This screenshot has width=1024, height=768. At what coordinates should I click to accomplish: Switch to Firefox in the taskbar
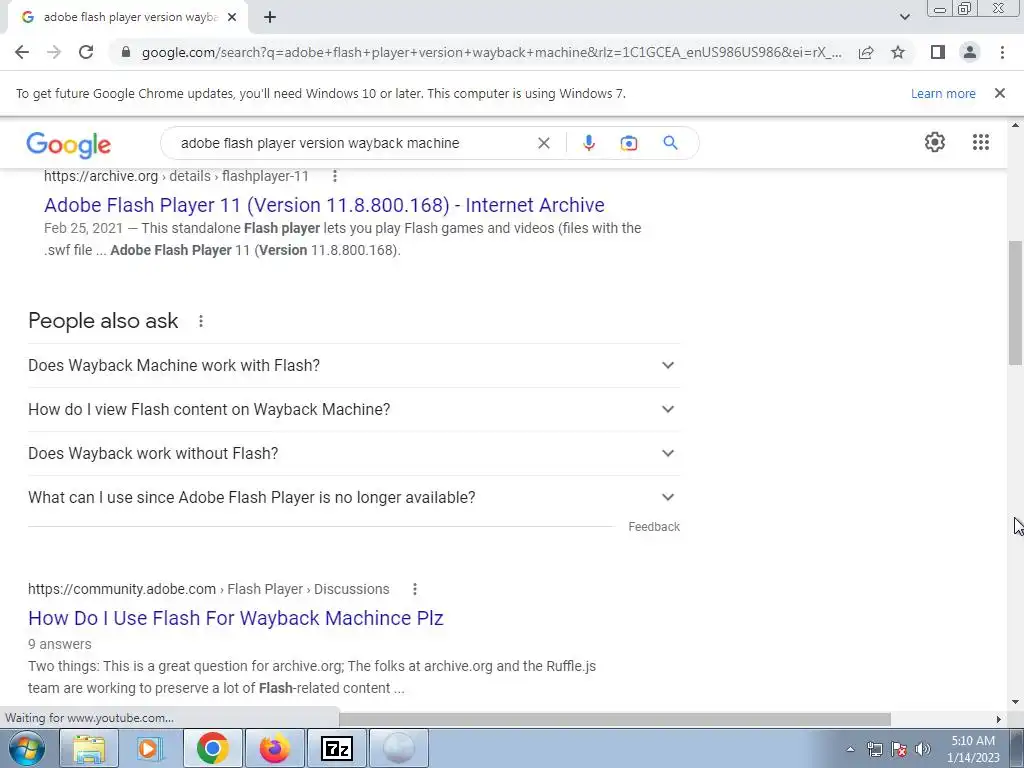274,748
